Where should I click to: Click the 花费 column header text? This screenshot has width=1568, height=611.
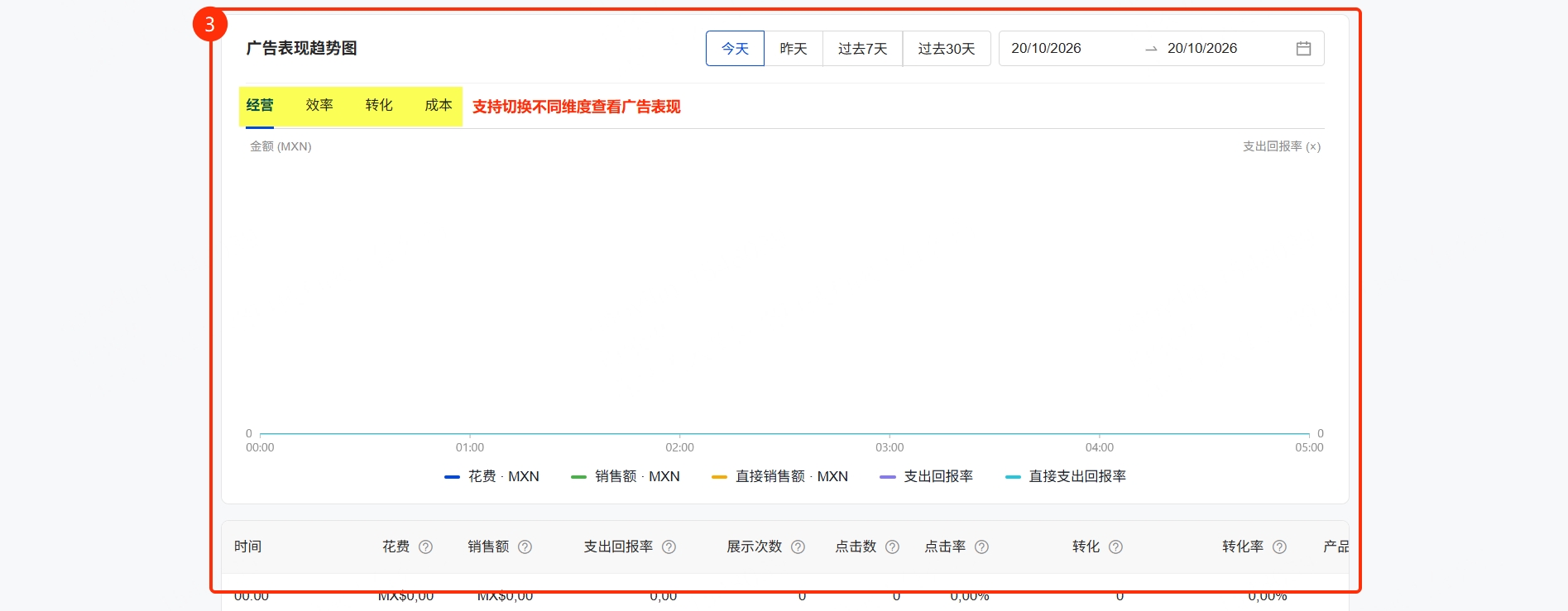396,547
